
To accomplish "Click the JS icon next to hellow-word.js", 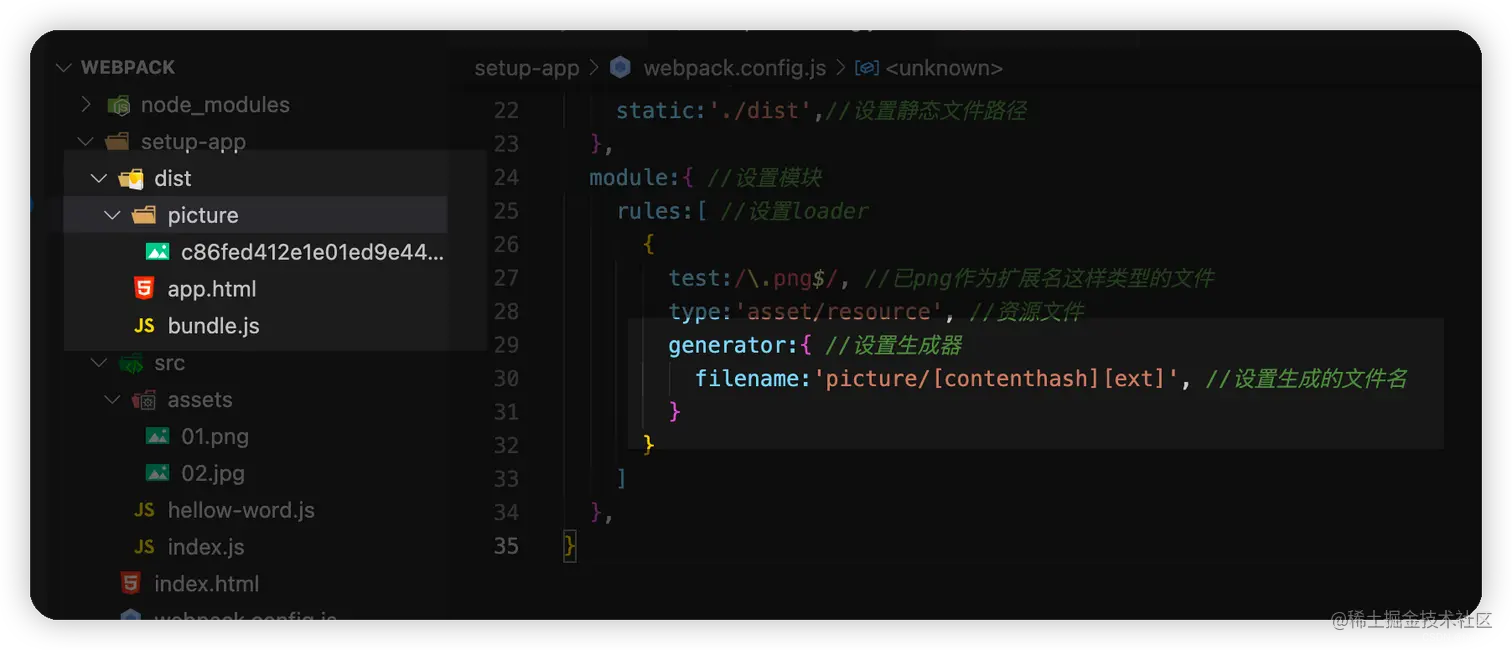I will tap(144, 510).
